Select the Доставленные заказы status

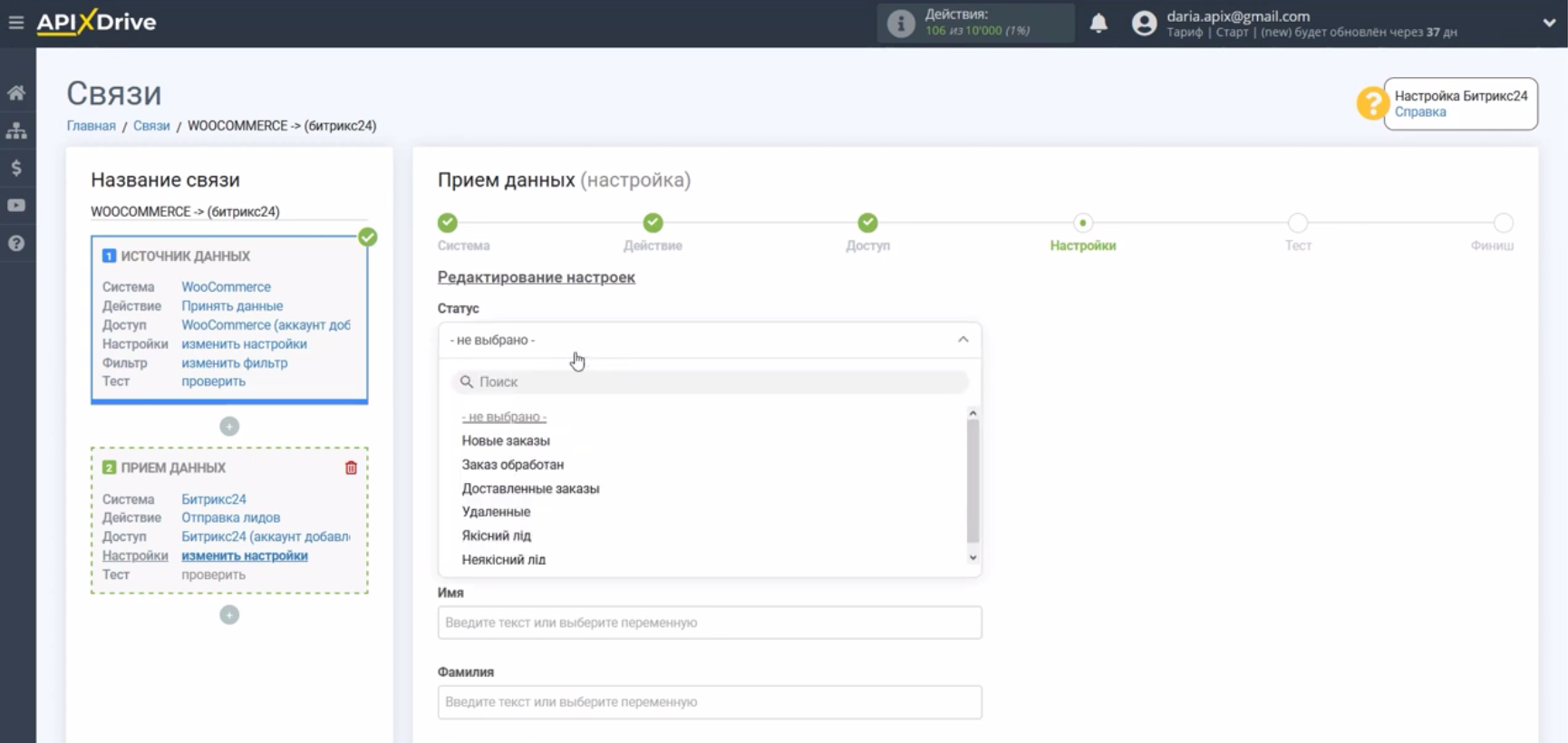click(530, 488)
